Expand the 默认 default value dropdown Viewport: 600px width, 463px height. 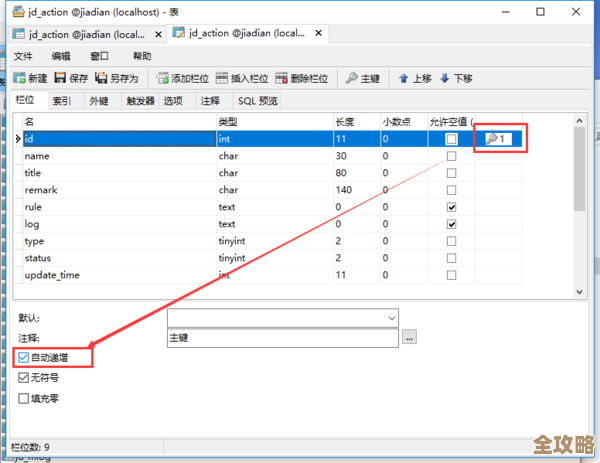pos(391,317)
